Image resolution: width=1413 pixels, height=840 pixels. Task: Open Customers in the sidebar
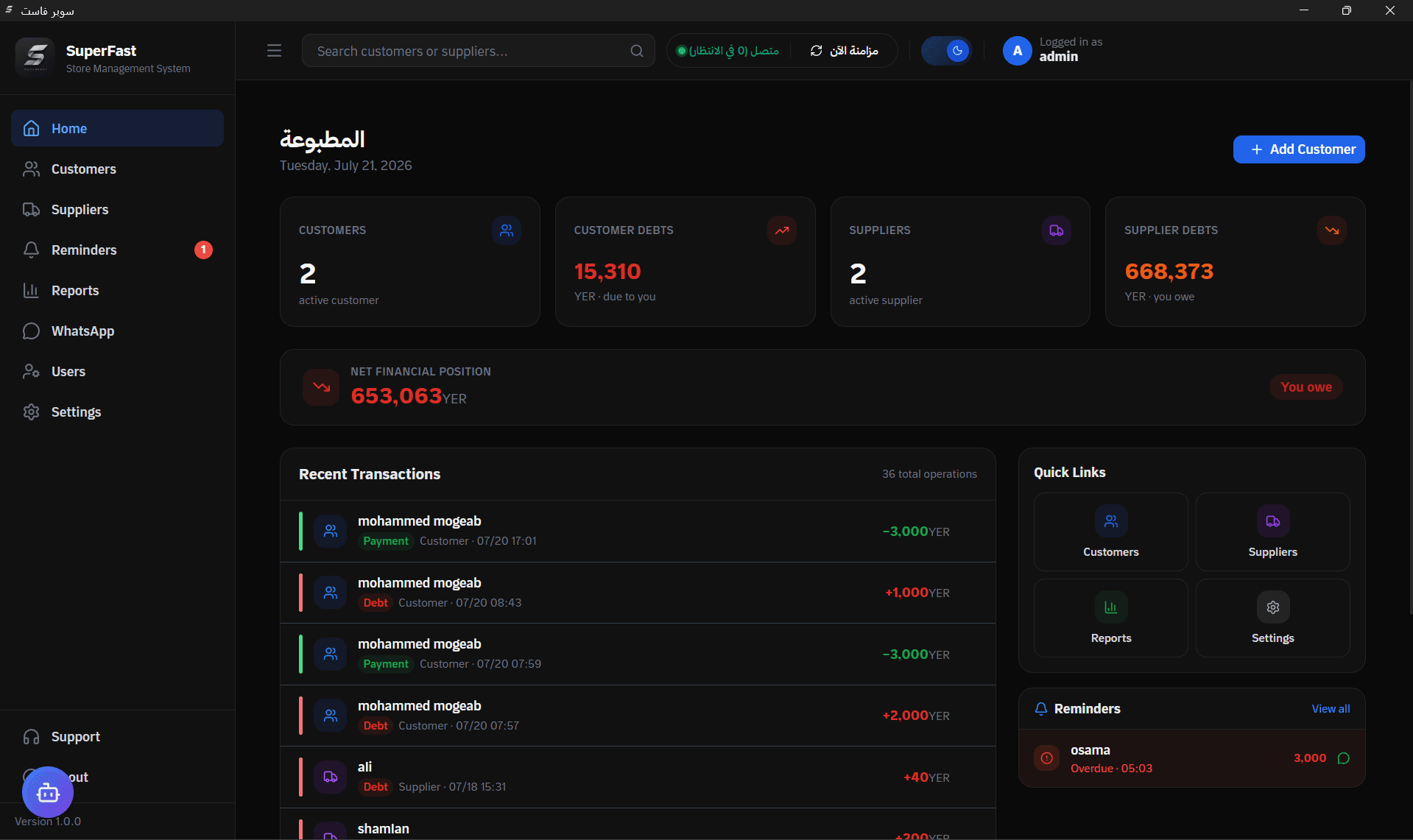pos(117,169)
